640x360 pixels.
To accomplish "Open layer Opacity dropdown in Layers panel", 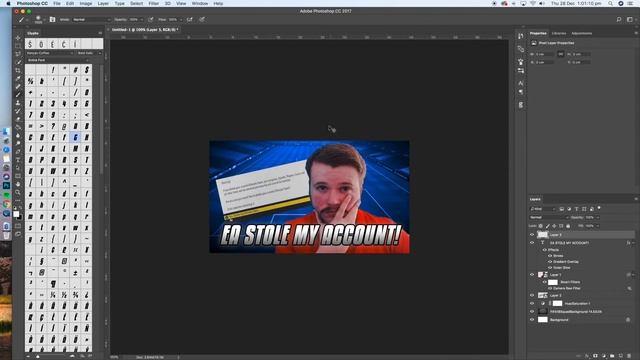I will [598, 218].
